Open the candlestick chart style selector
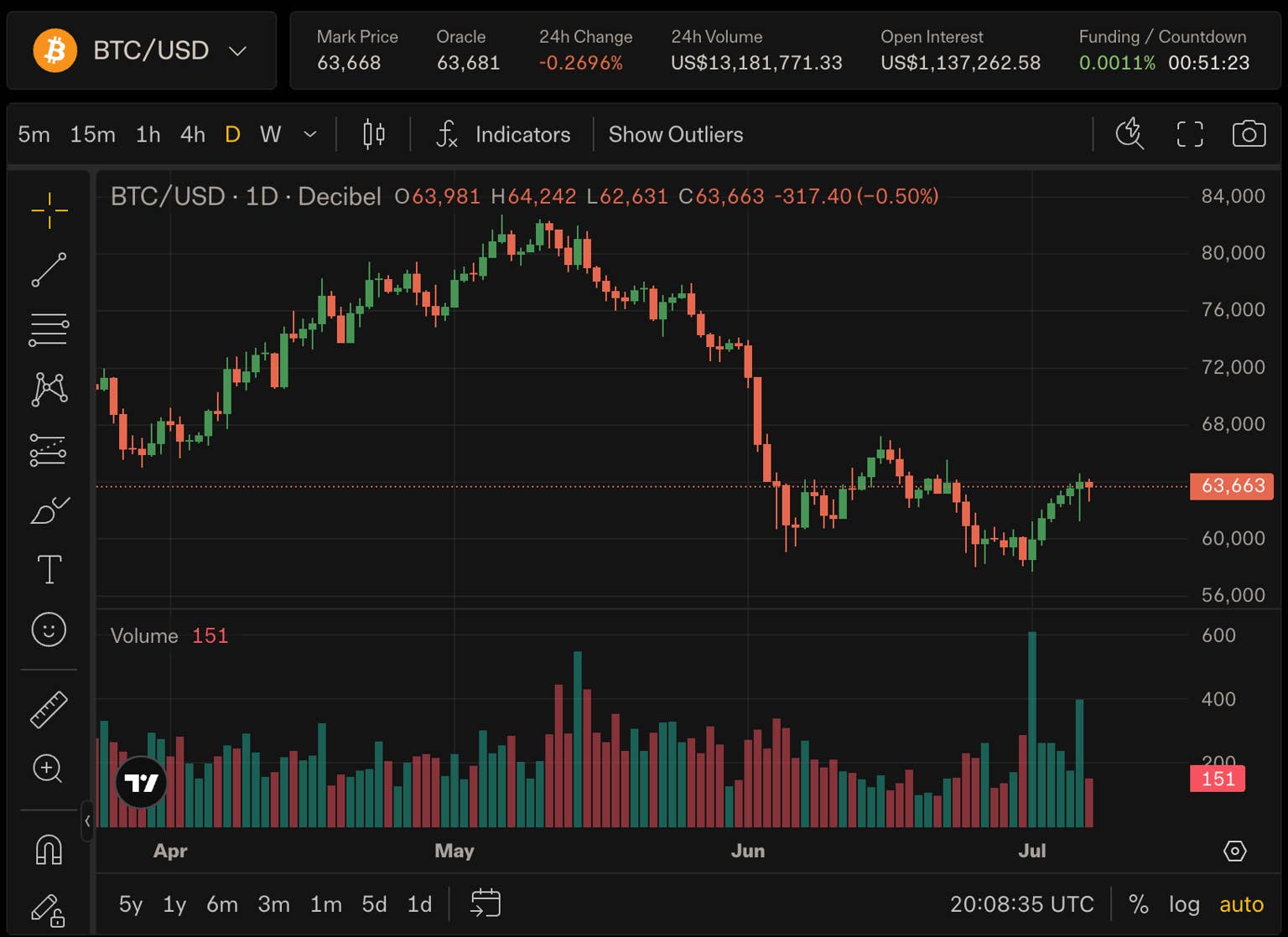The width and height of the screenshot is (1288, 937). tap(374, 134)
